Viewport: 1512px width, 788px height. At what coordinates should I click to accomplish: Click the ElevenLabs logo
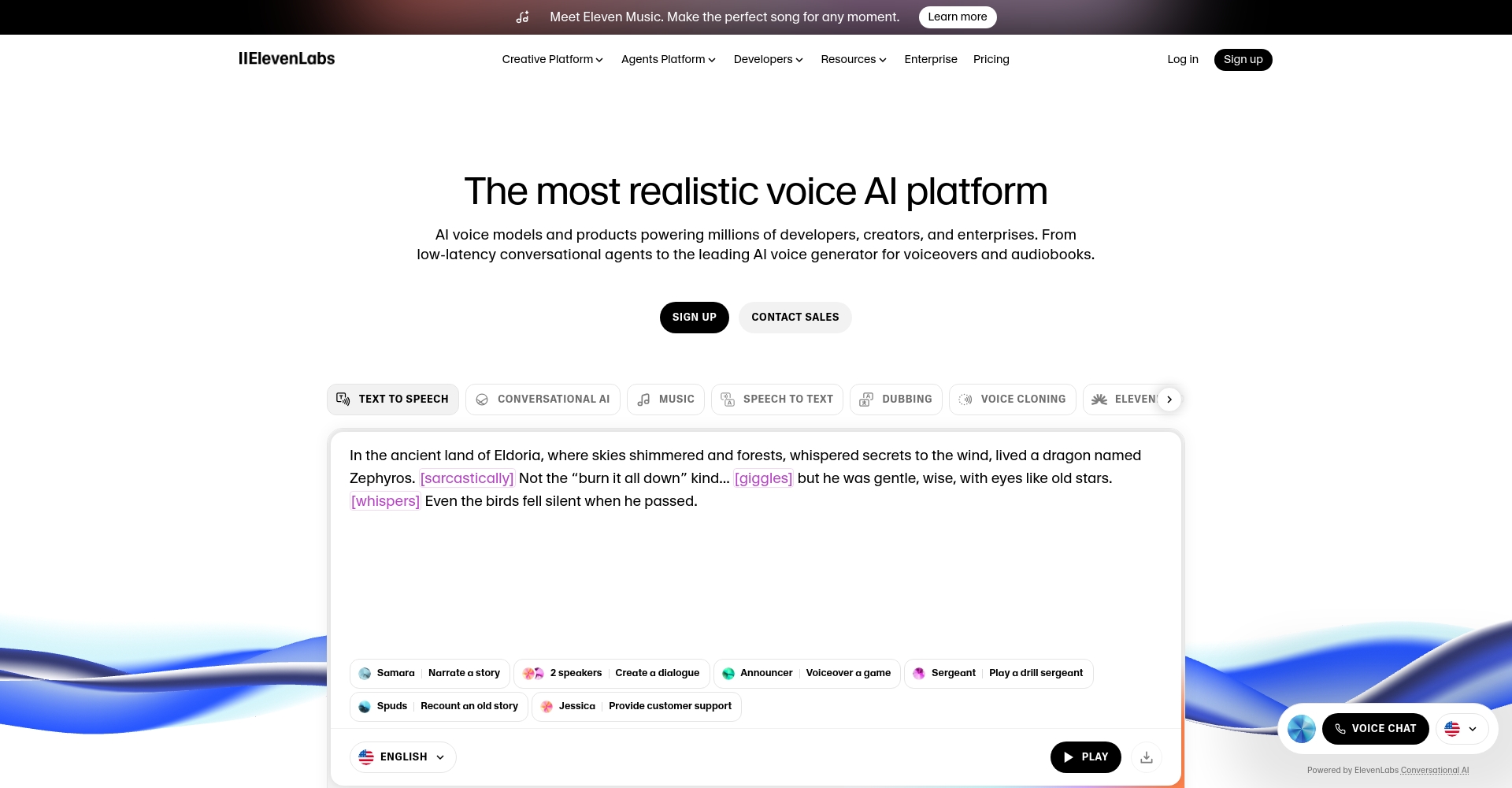(x=287, y=59)
